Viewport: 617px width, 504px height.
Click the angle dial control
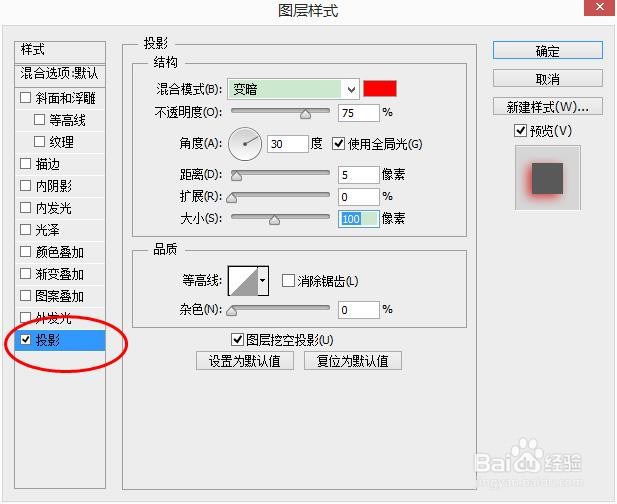coord(245,144)
